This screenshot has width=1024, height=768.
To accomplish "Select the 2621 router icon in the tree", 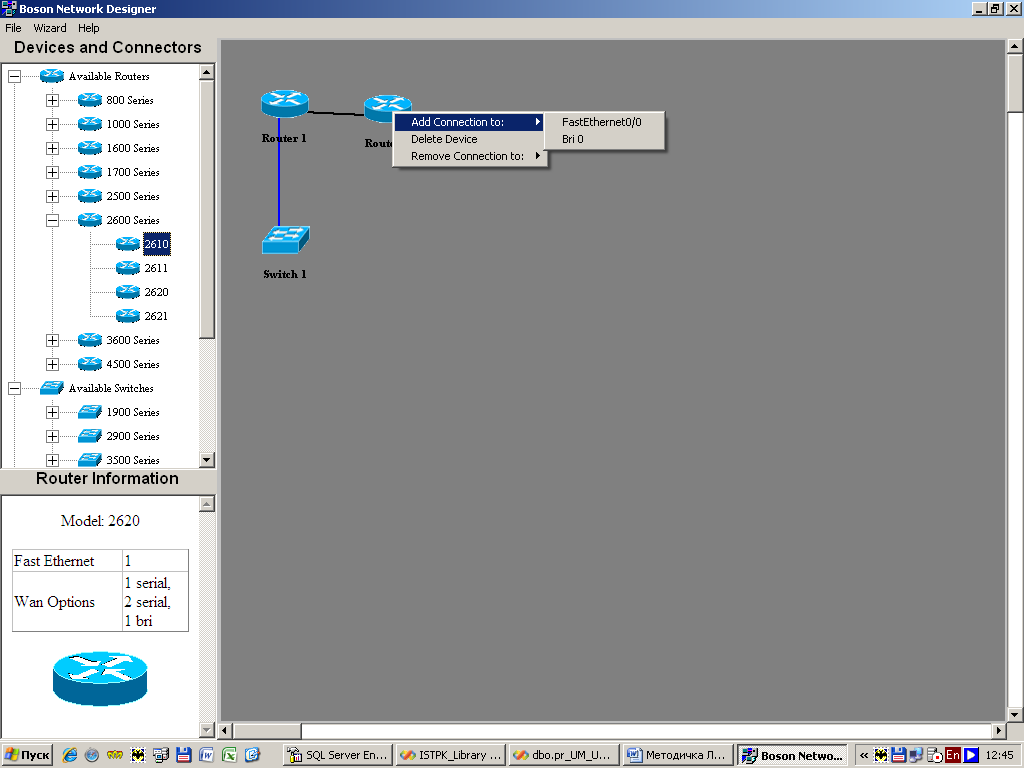I will (128, 316).
